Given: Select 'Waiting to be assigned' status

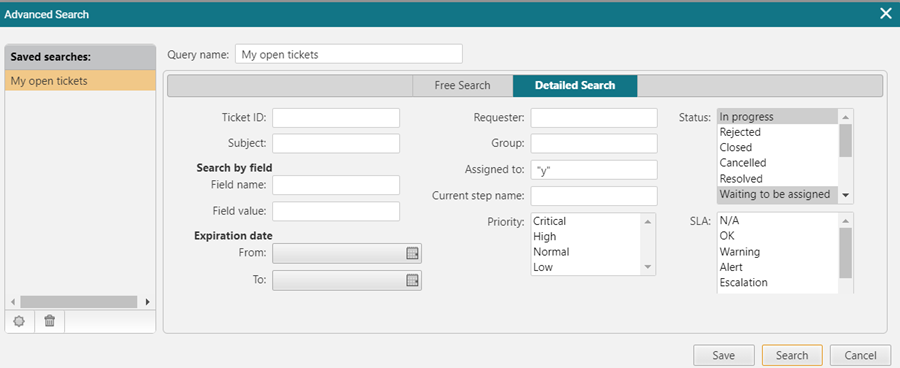Looking at the screenshot, I should [x=778, y=194].
